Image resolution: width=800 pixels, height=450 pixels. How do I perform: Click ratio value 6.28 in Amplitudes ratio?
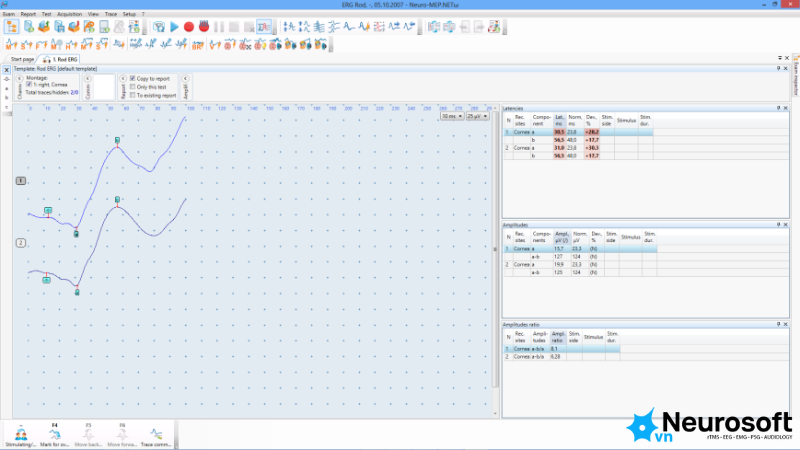coord(556,357)
